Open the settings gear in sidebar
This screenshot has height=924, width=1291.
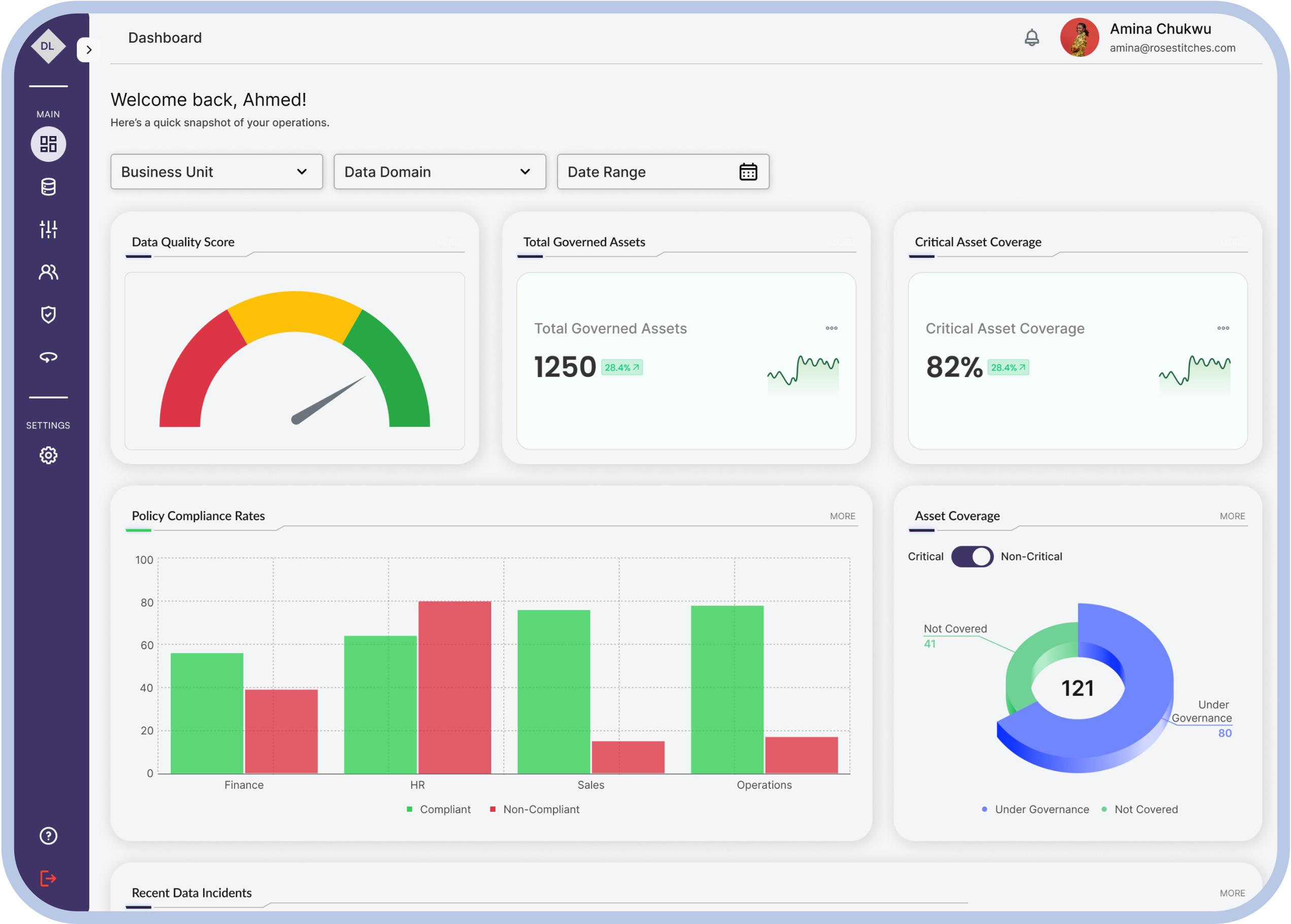click(48, 455)
